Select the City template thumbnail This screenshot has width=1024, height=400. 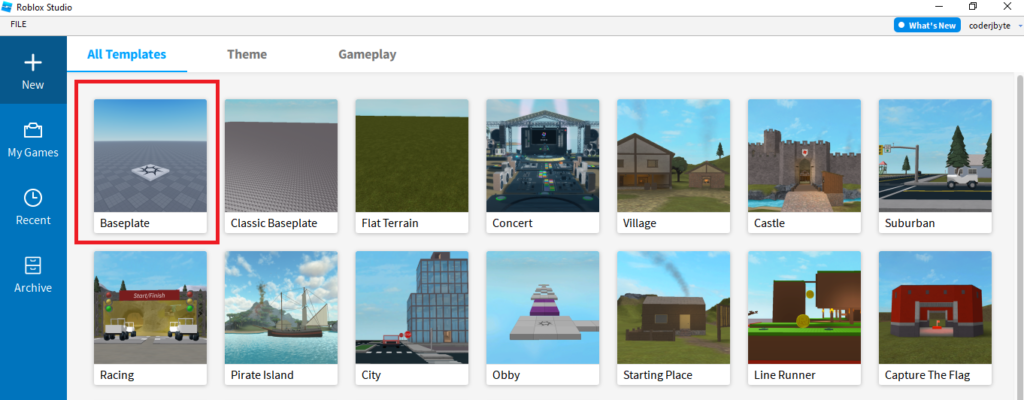(x=411, y=308)
